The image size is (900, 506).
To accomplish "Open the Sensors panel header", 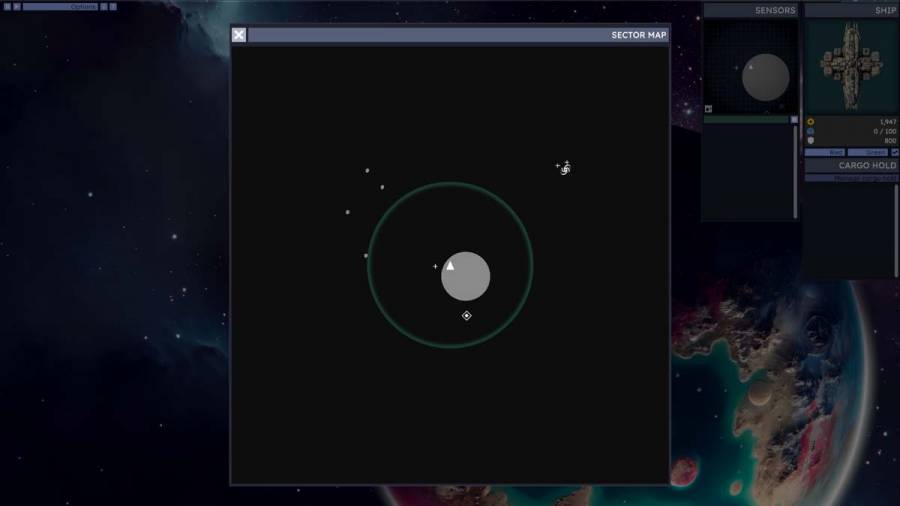I will pos(751,10).
